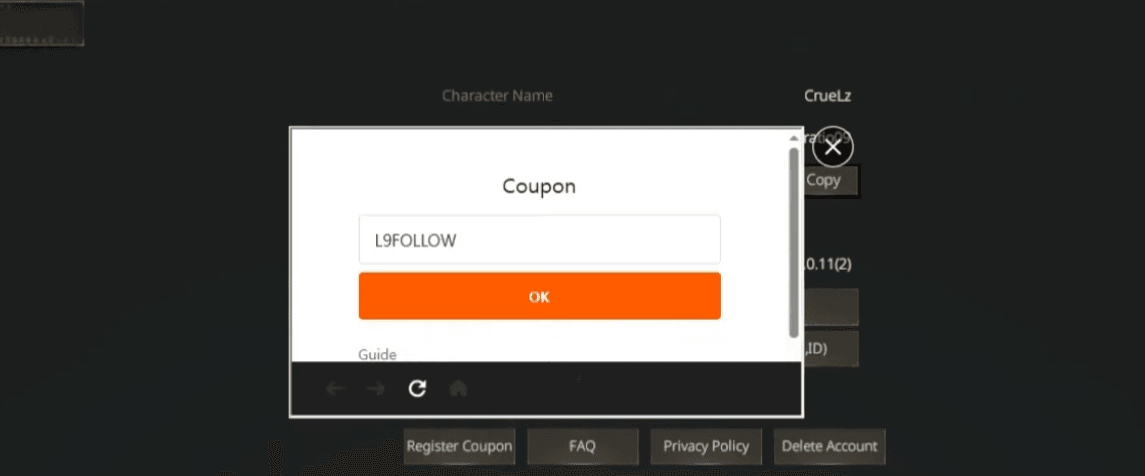This screenshot has height=476, width=1145.
Task: Click the forward arrow in browser bar
Action: pos(376,389)
